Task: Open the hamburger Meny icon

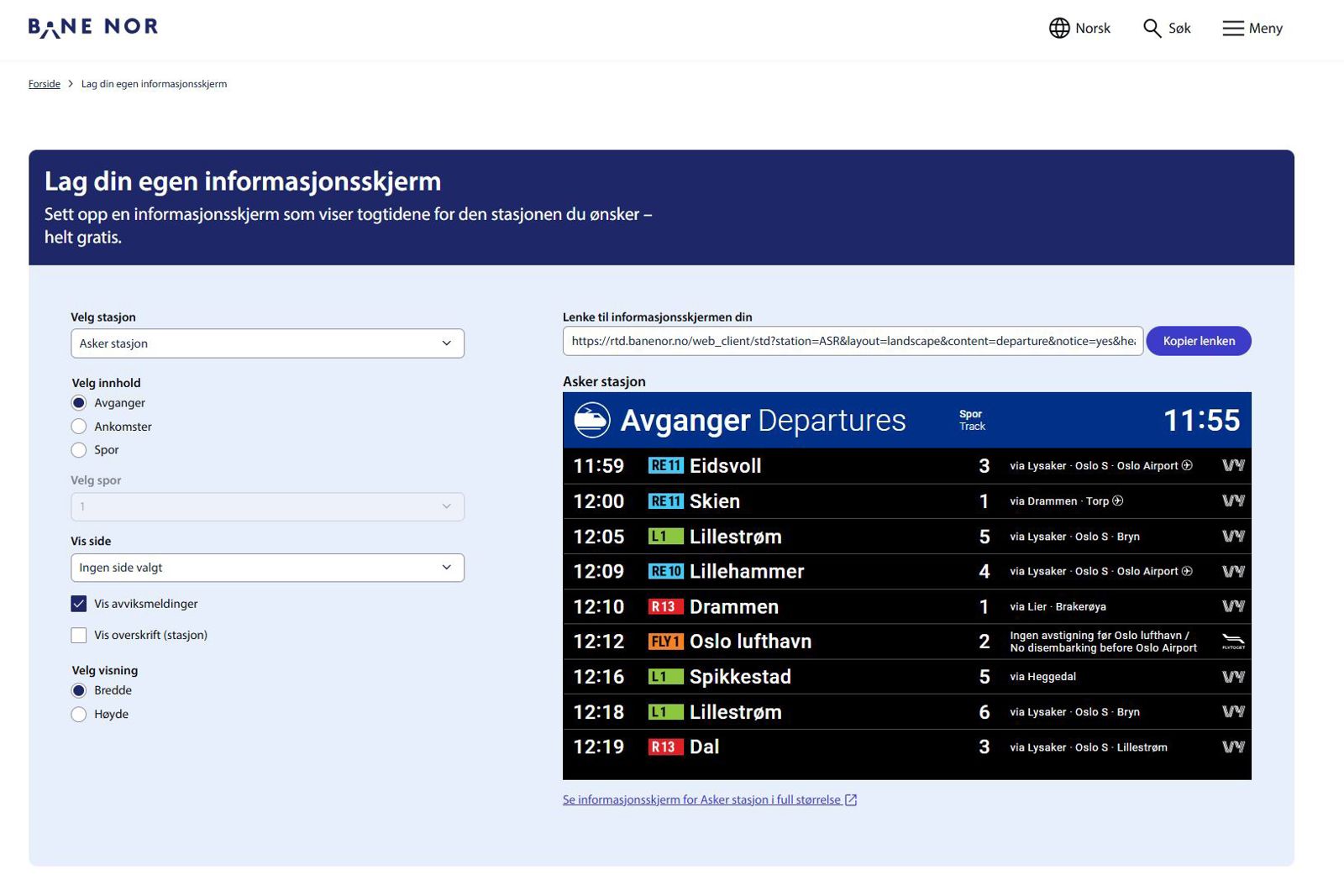Action: [x=1232, y=29]
